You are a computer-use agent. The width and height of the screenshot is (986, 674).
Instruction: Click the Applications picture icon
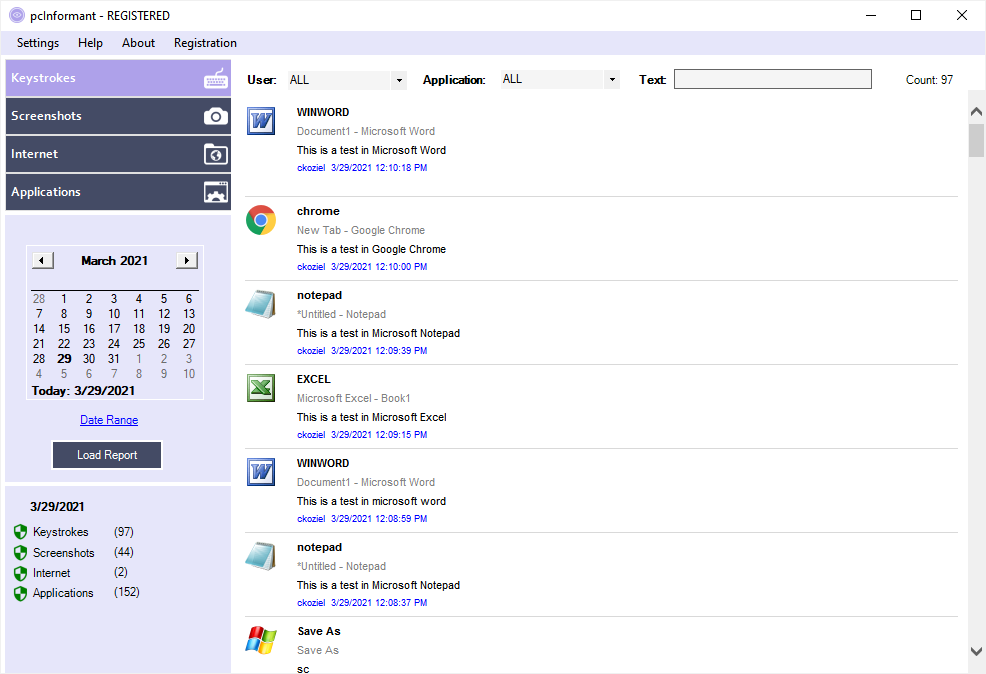coord(216,192)
